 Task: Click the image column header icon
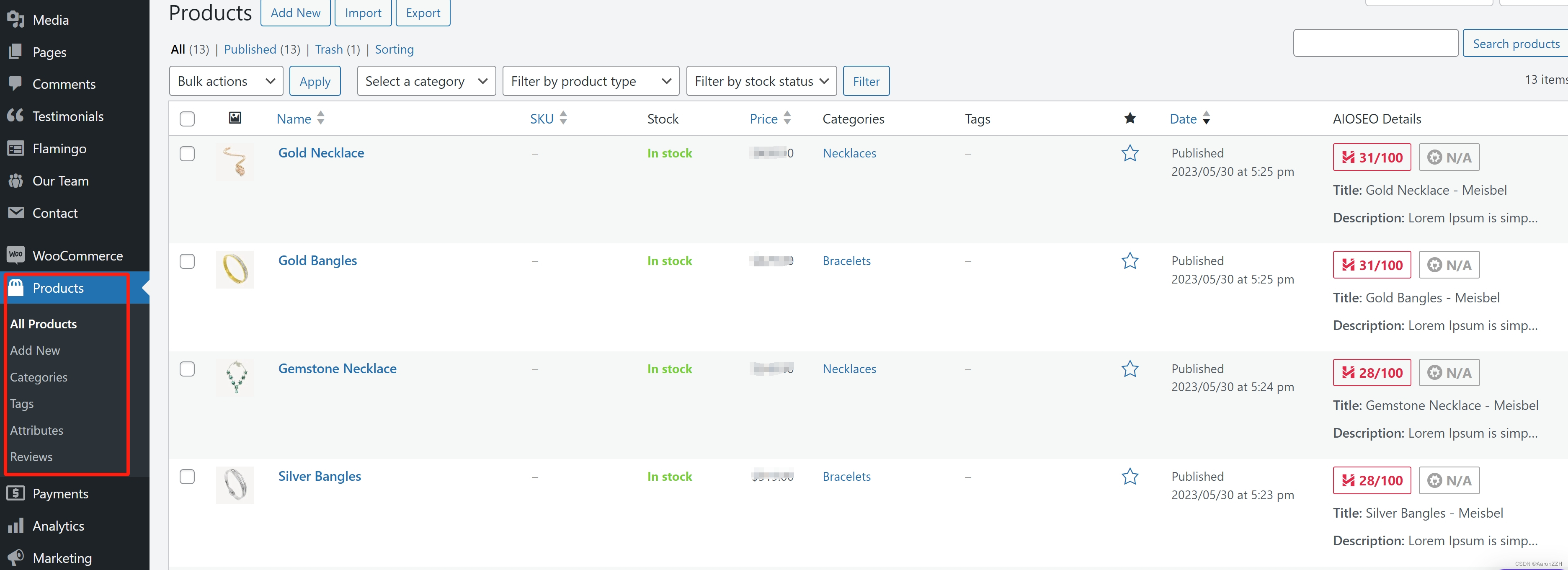235,118
